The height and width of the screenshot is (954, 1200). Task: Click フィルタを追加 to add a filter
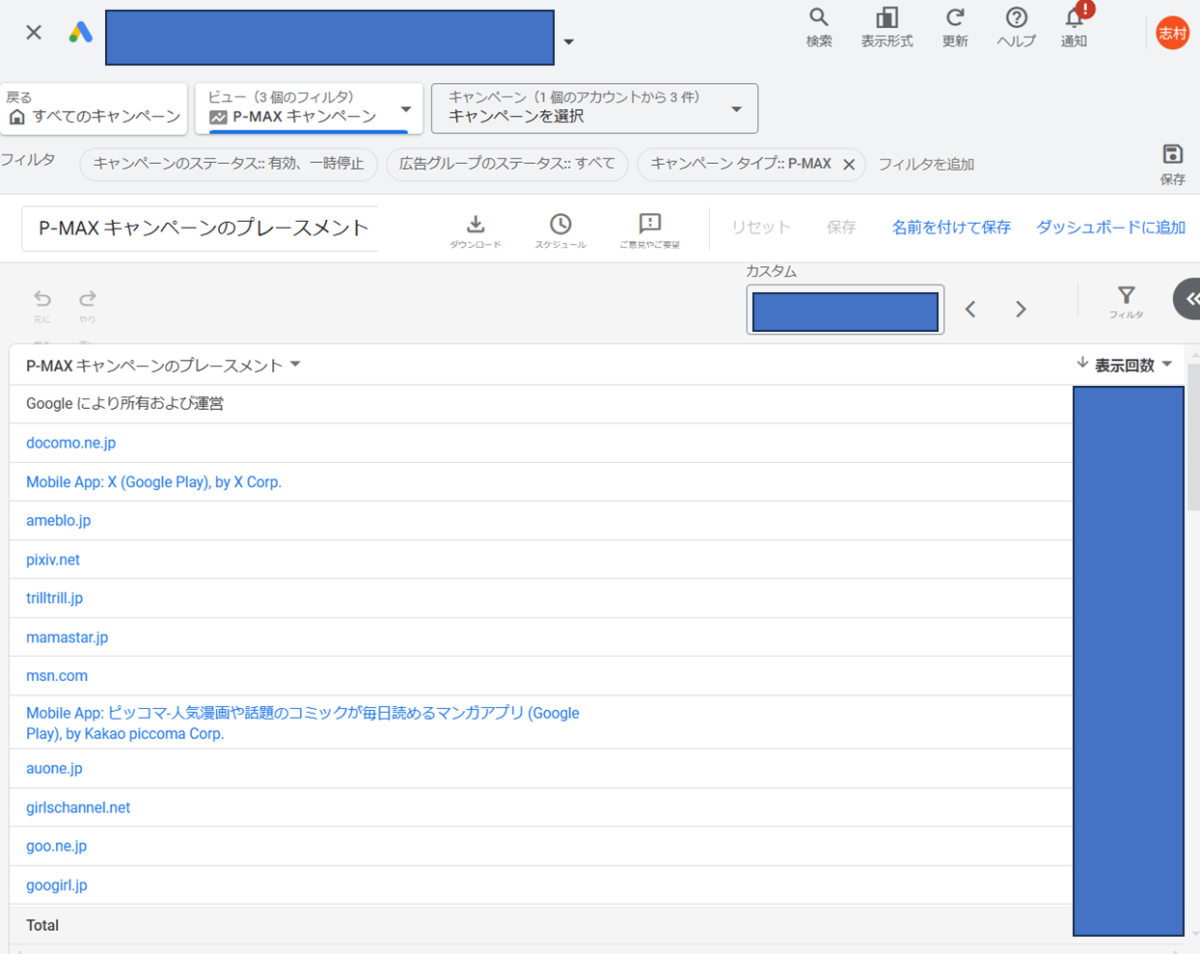pos(926,164)
